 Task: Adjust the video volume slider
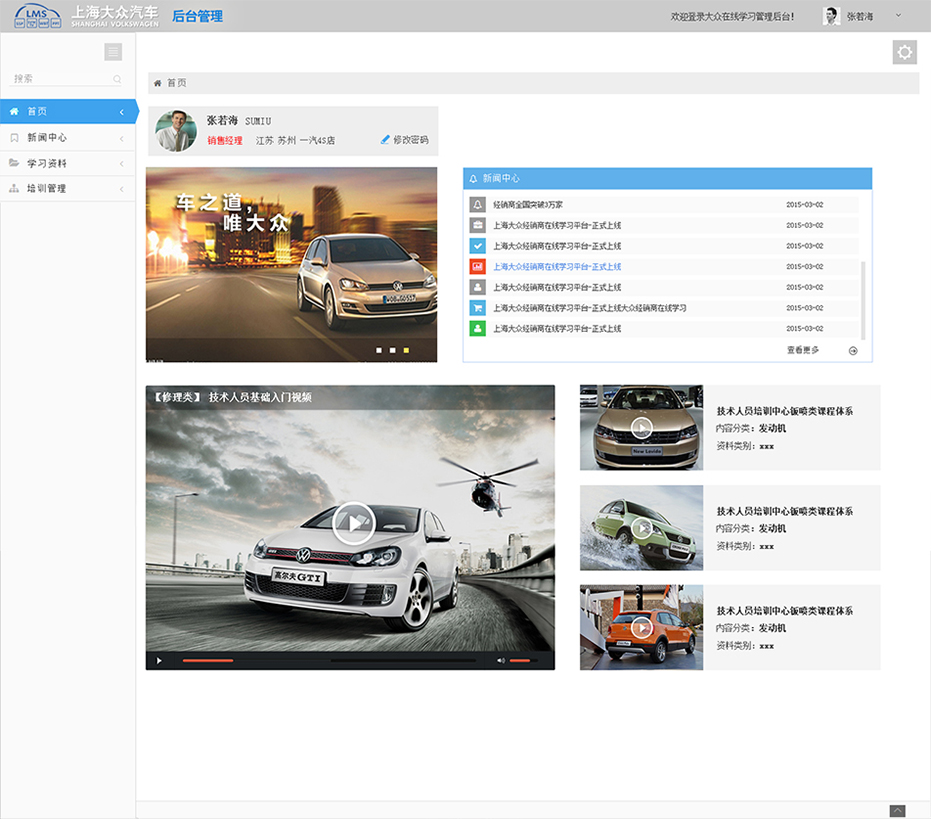521,661
